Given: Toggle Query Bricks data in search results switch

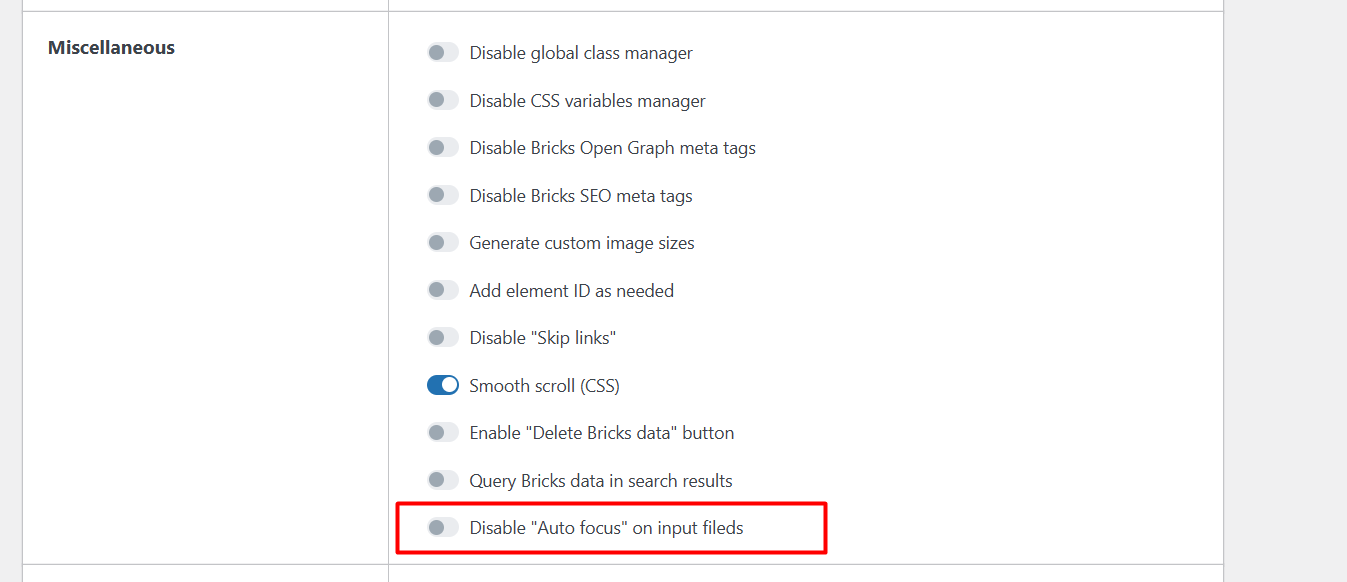Looking at the screenshot, I should point(443,481).
